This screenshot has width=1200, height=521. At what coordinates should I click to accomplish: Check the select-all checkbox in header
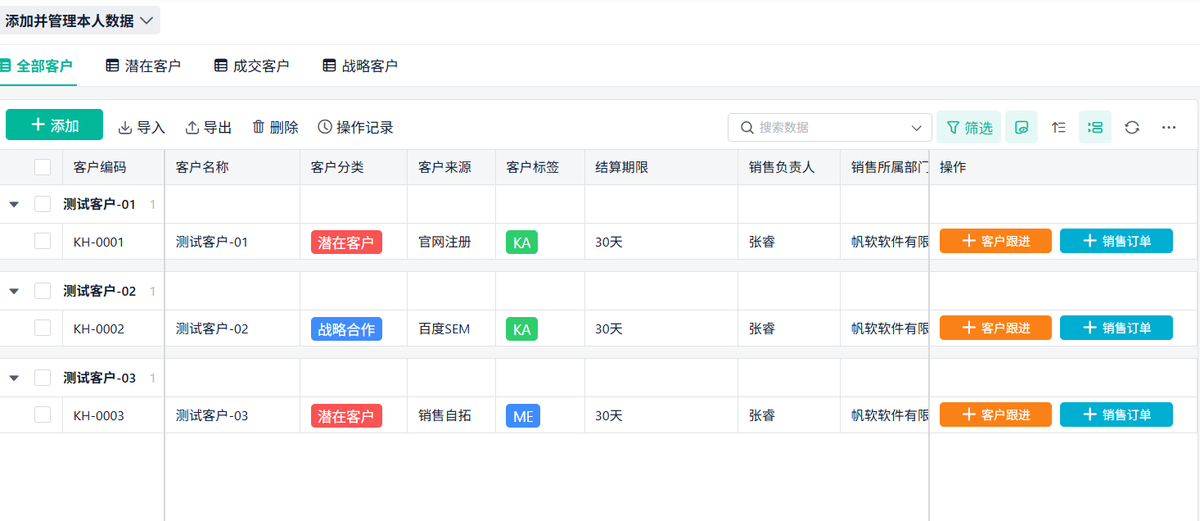tap(42, 167)
